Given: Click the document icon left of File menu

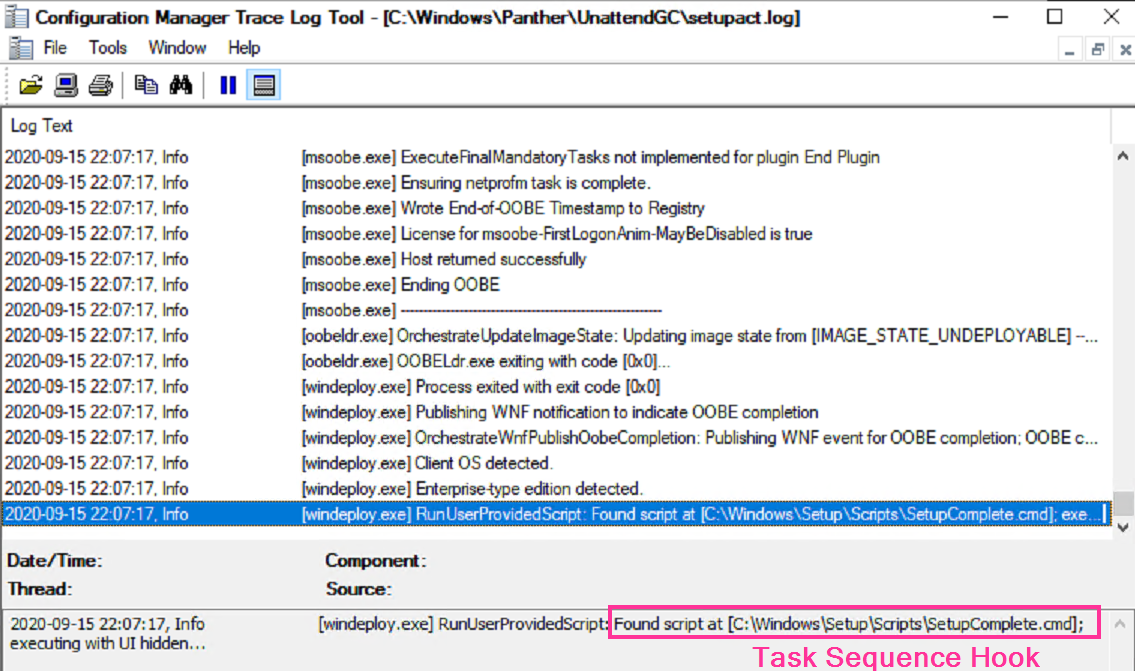Looking at the screenshot, I should click(21, 48).
